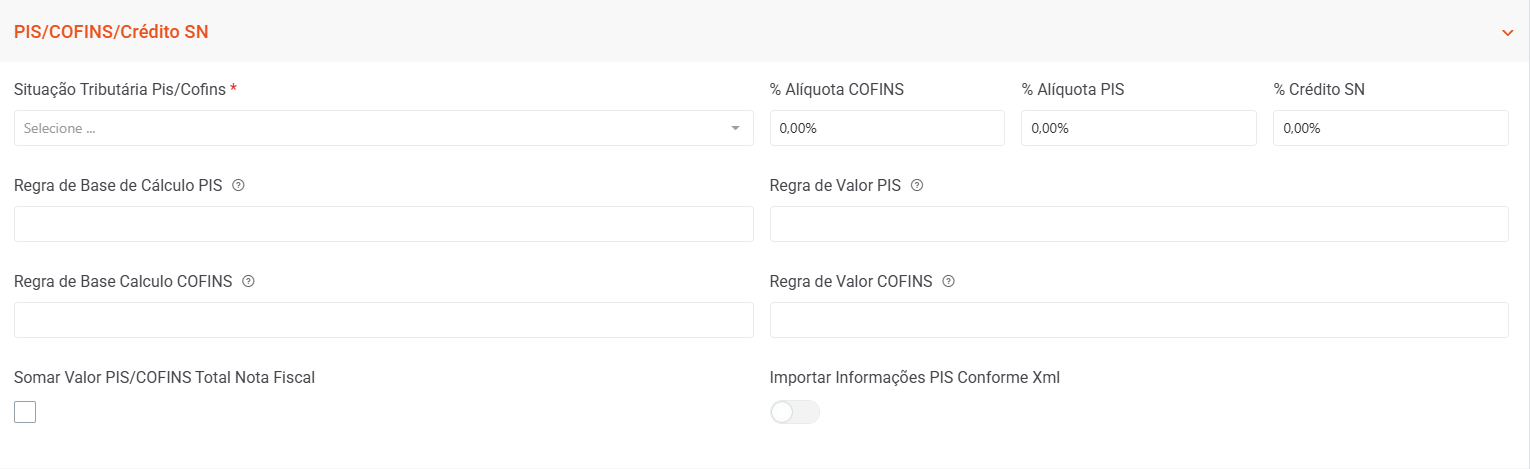Check Somar Valor PIS/COFINS Total Nota Fiscal
The height and width of the screenshot is (469, 1530).
click(25, 412)
